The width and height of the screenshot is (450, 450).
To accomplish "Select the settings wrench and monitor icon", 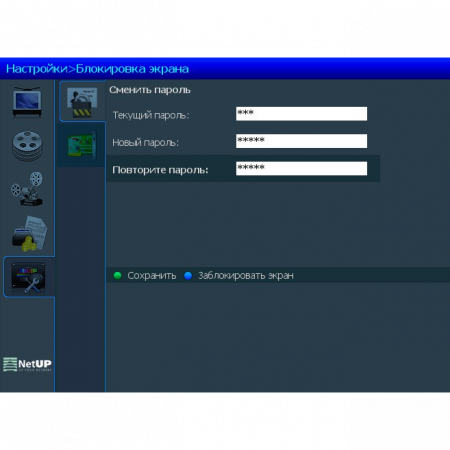I will click(28, 278).
